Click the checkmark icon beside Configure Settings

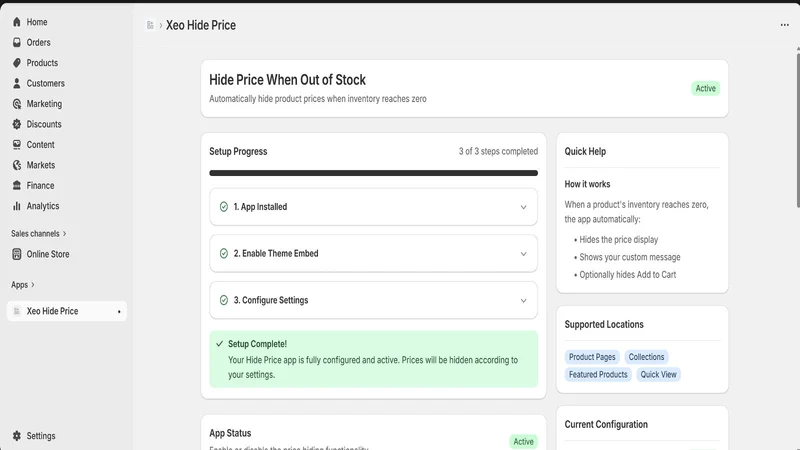223,300
